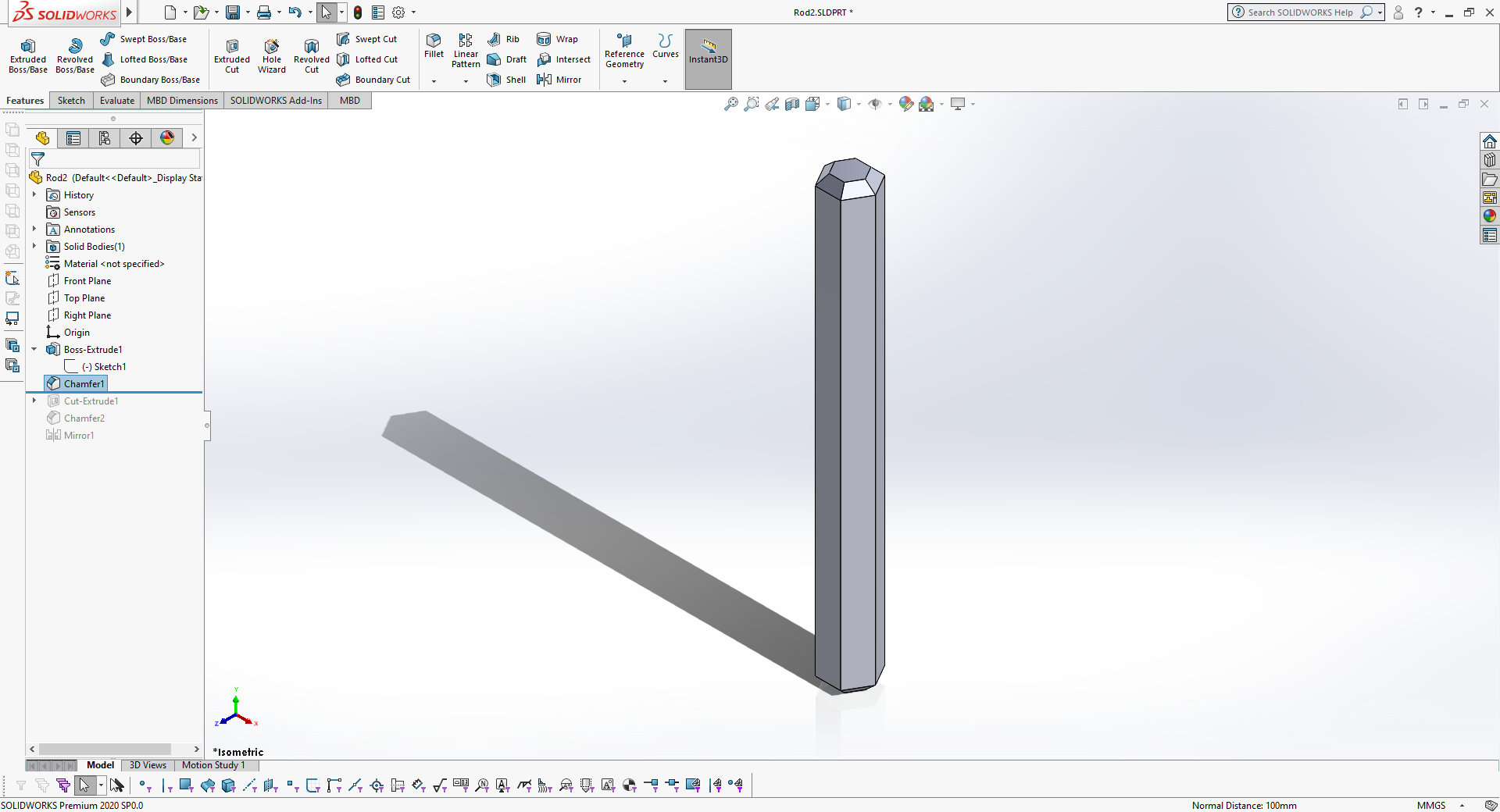Open the DisplayManager appearance tab
Screen dimensions: 1500x812
167,138
